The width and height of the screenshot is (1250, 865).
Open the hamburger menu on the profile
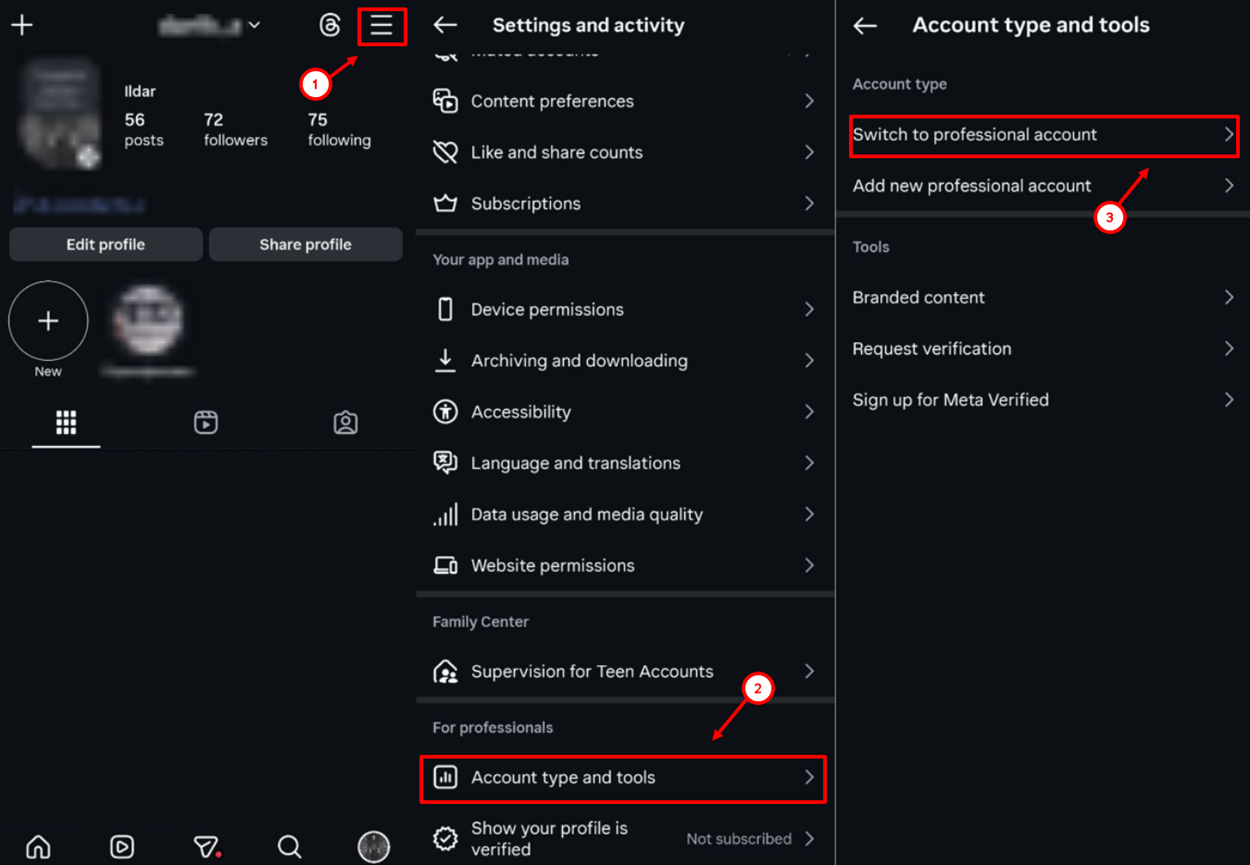pos(382,26)
